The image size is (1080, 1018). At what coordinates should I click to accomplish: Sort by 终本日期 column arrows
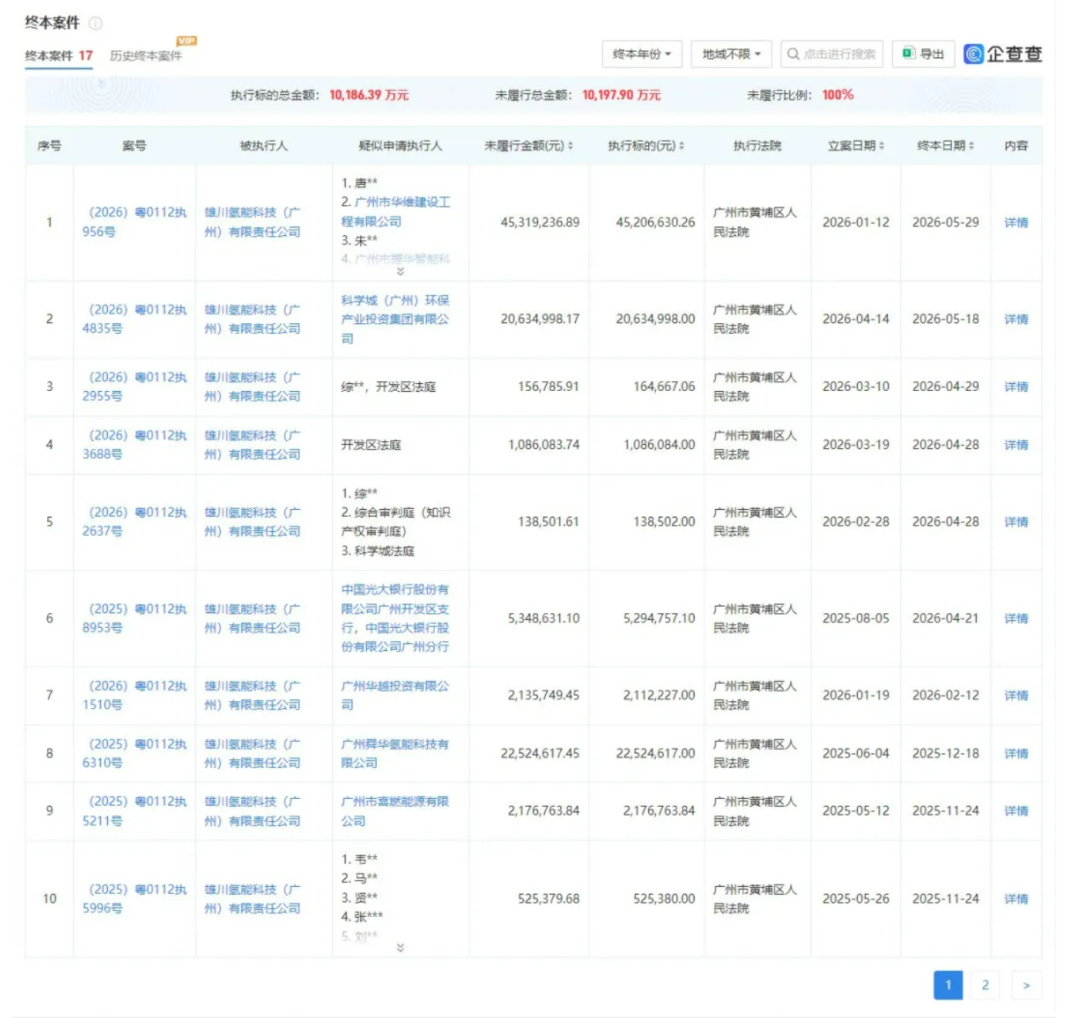click(x=971, y=146)
